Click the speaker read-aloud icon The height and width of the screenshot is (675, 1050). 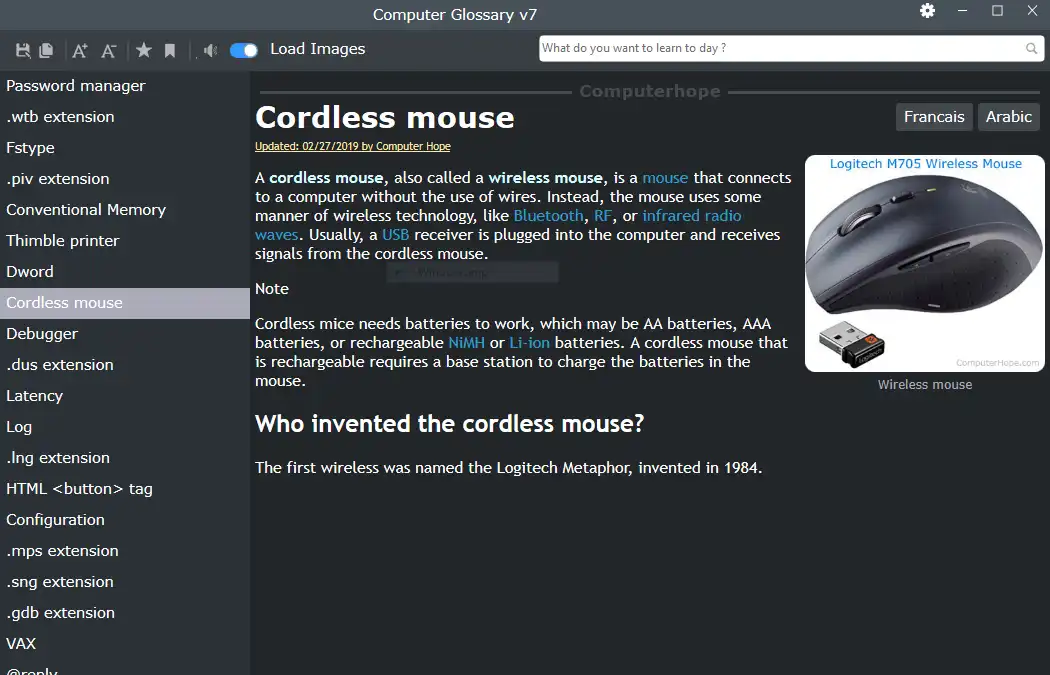tap(210, 50)
